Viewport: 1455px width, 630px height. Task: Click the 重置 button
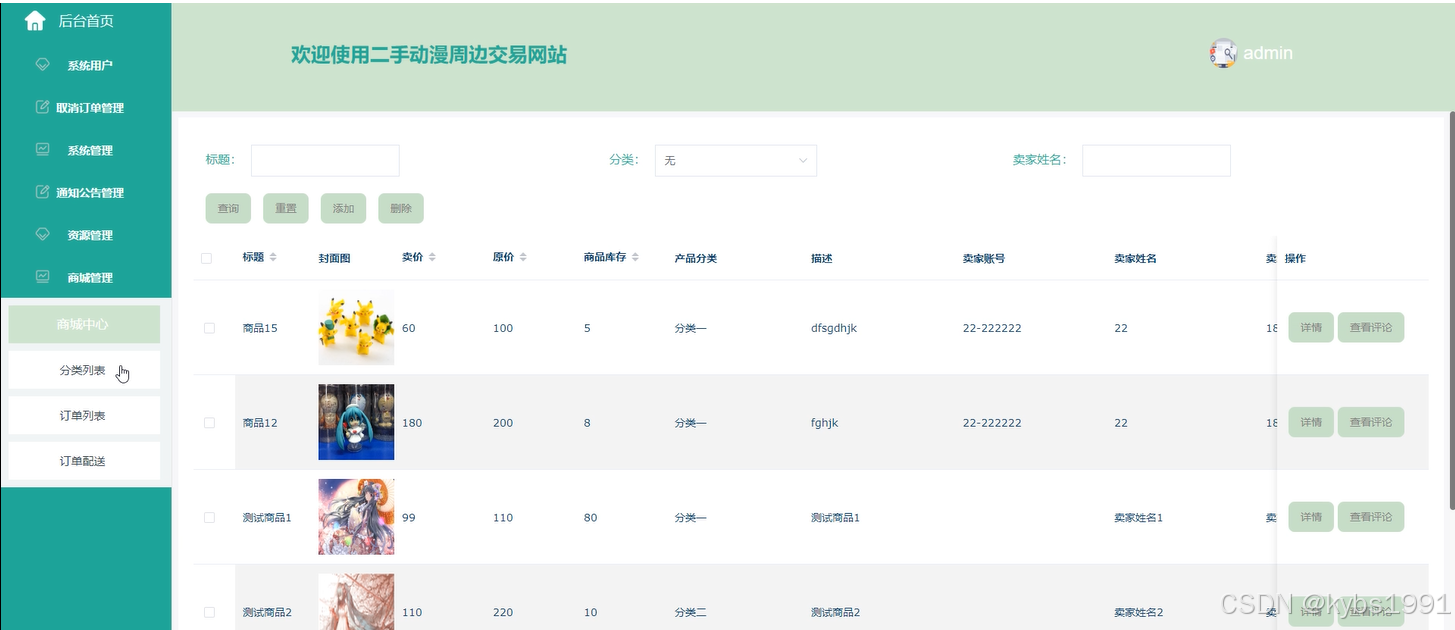(286, 208)
